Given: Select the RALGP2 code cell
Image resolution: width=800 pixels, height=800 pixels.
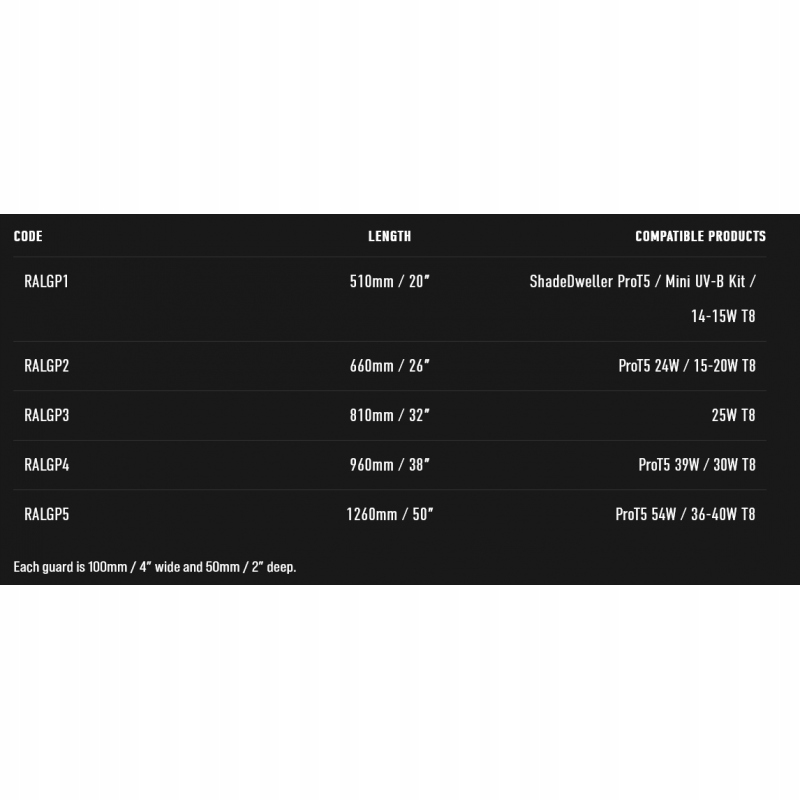Looking at the screenshot, I should tap(46, 366).
